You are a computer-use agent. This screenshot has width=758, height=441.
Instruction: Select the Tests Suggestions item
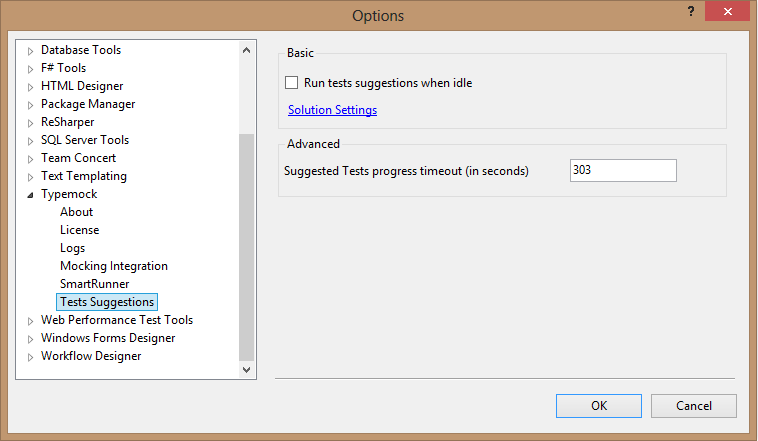click(x=106, y=302)
